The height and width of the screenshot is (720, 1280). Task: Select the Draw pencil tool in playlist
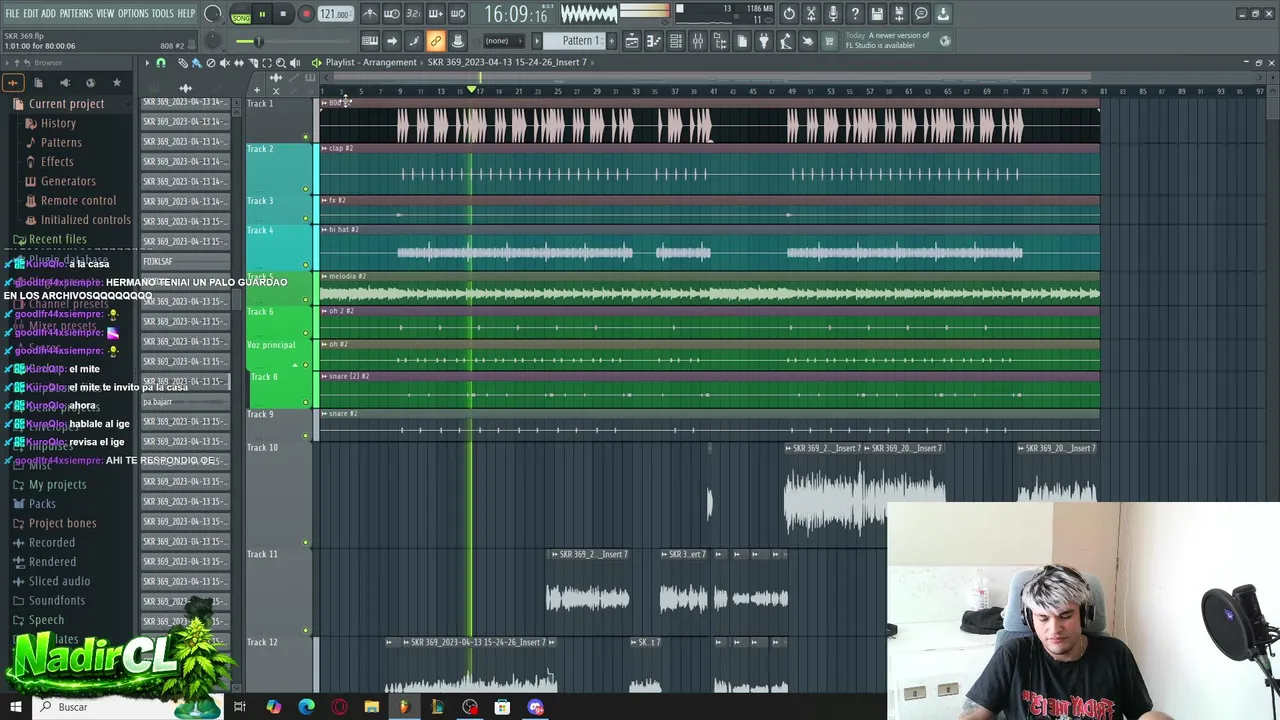[x=183, y=63]
